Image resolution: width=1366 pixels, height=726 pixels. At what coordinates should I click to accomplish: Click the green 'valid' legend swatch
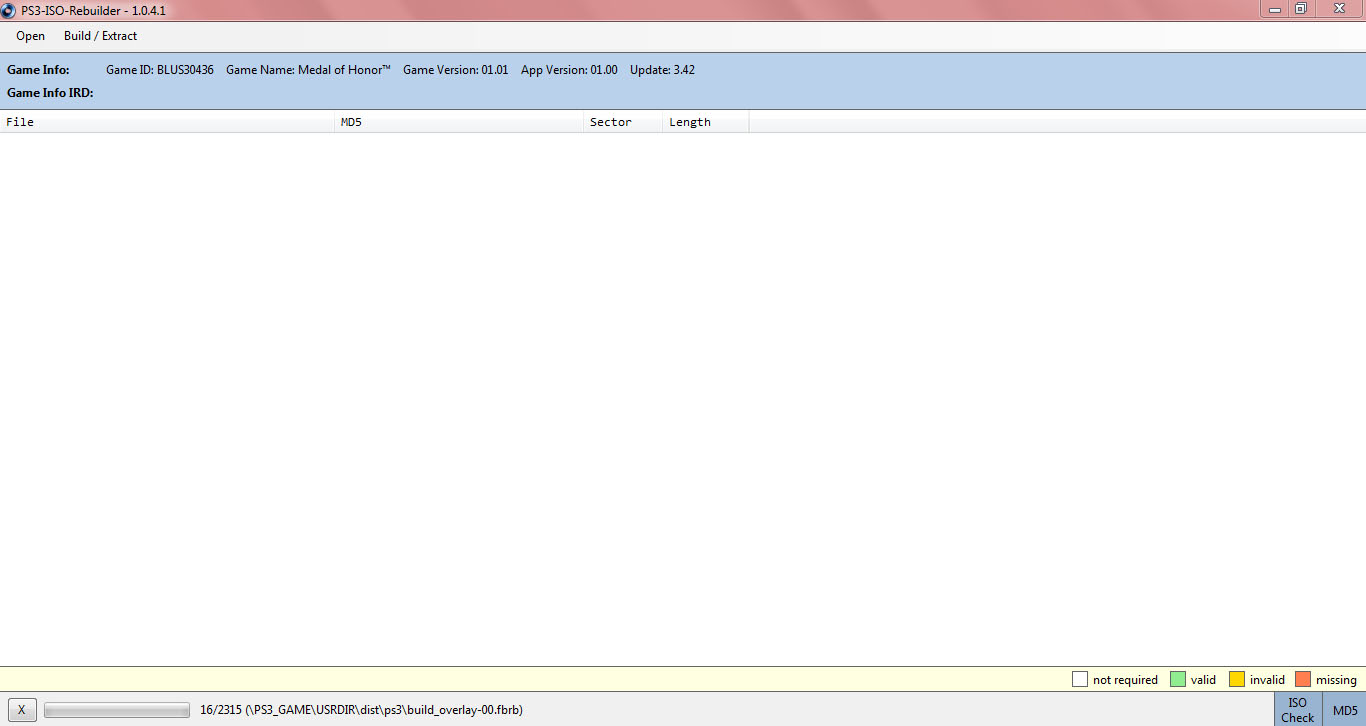[1177, 679]
